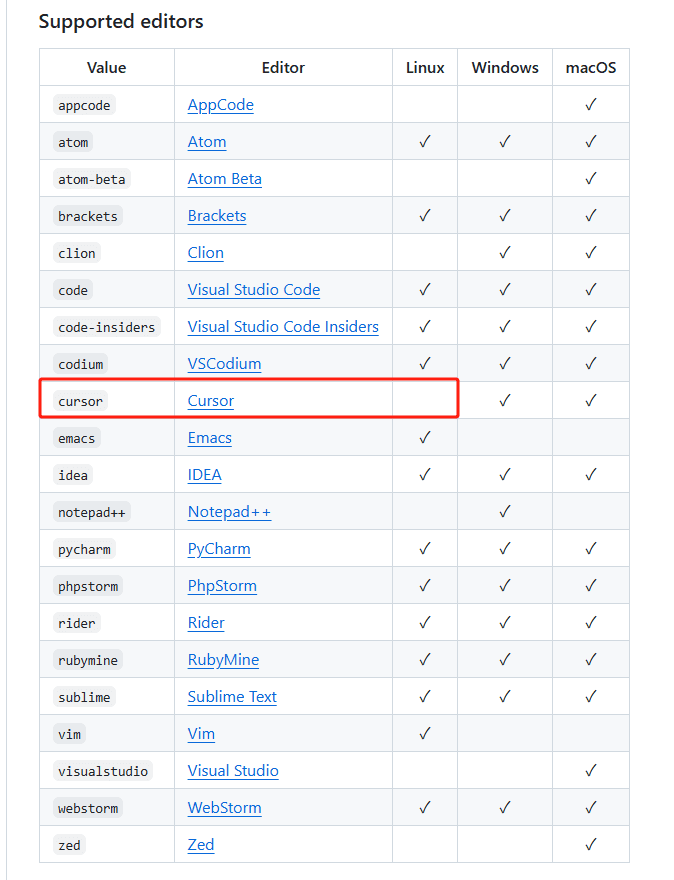Select the 'vim' value code
Image resolution: width=674 pixels, height=880 pixels.
click(x=70, y=735)
